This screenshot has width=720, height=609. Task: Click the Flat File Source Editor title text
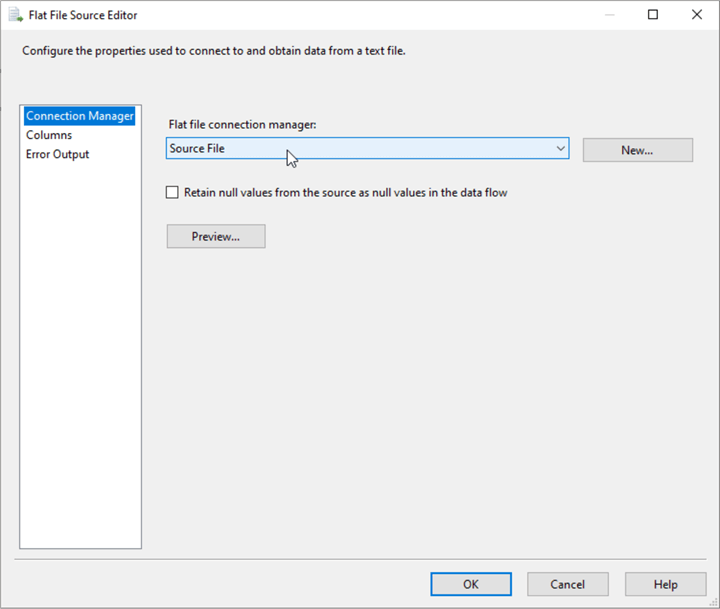tap(83, 15)
